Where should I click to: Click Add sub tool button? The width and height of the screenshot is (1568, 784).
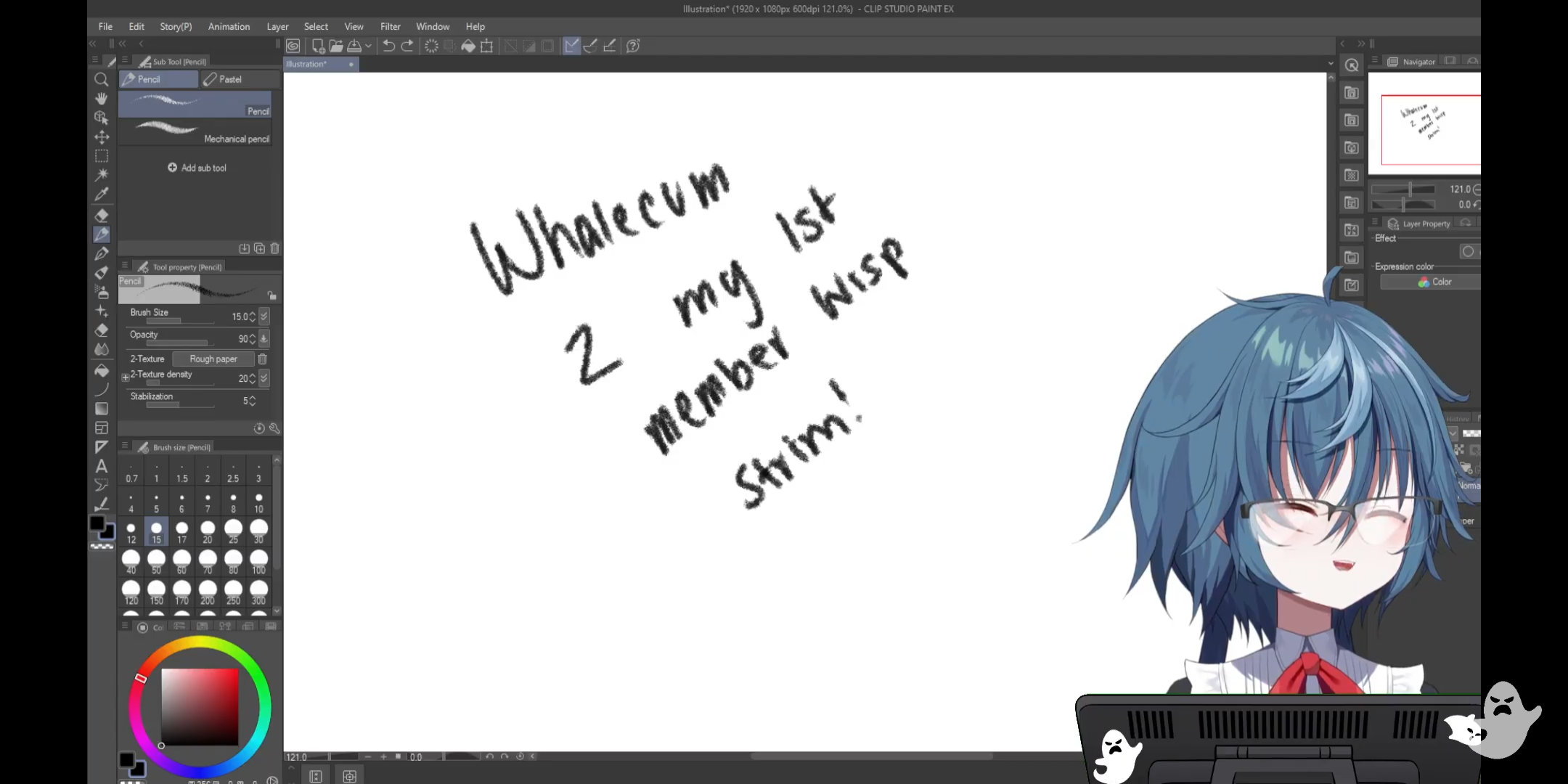pyautogui.click(x=197, y=168)
